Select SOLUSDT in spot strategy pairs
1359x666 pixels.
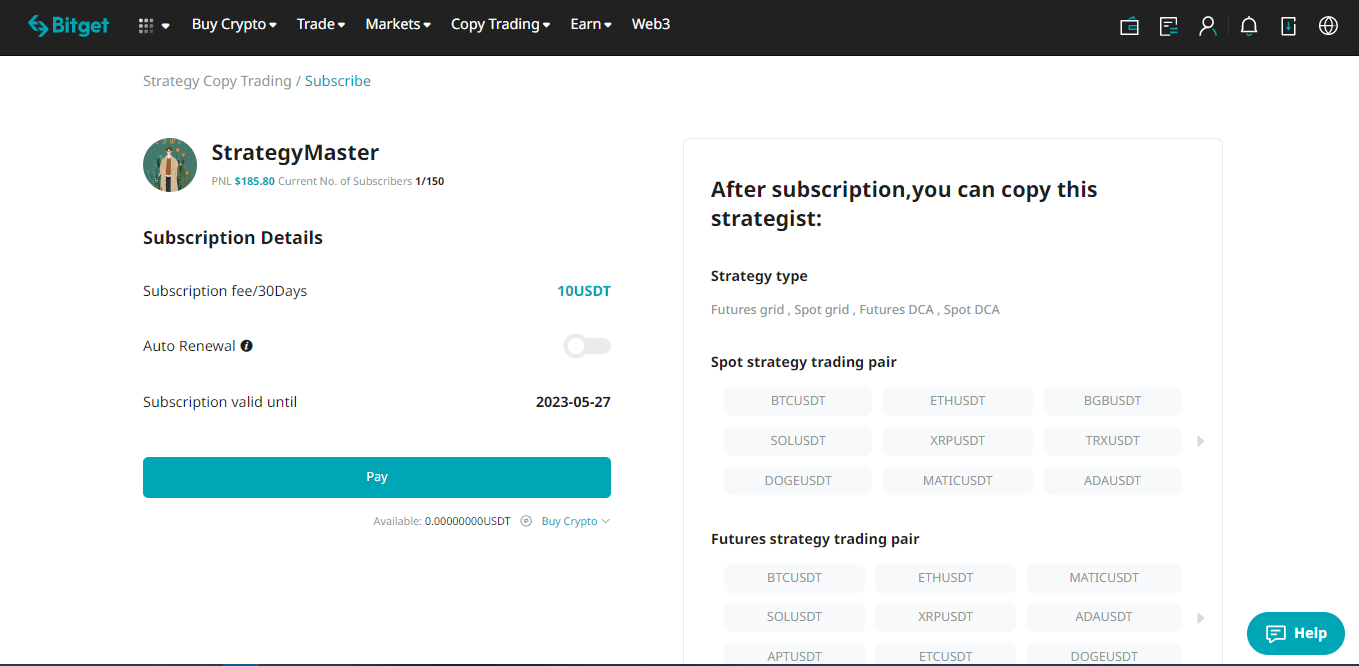pyautogui.click(x=798, y=441)
